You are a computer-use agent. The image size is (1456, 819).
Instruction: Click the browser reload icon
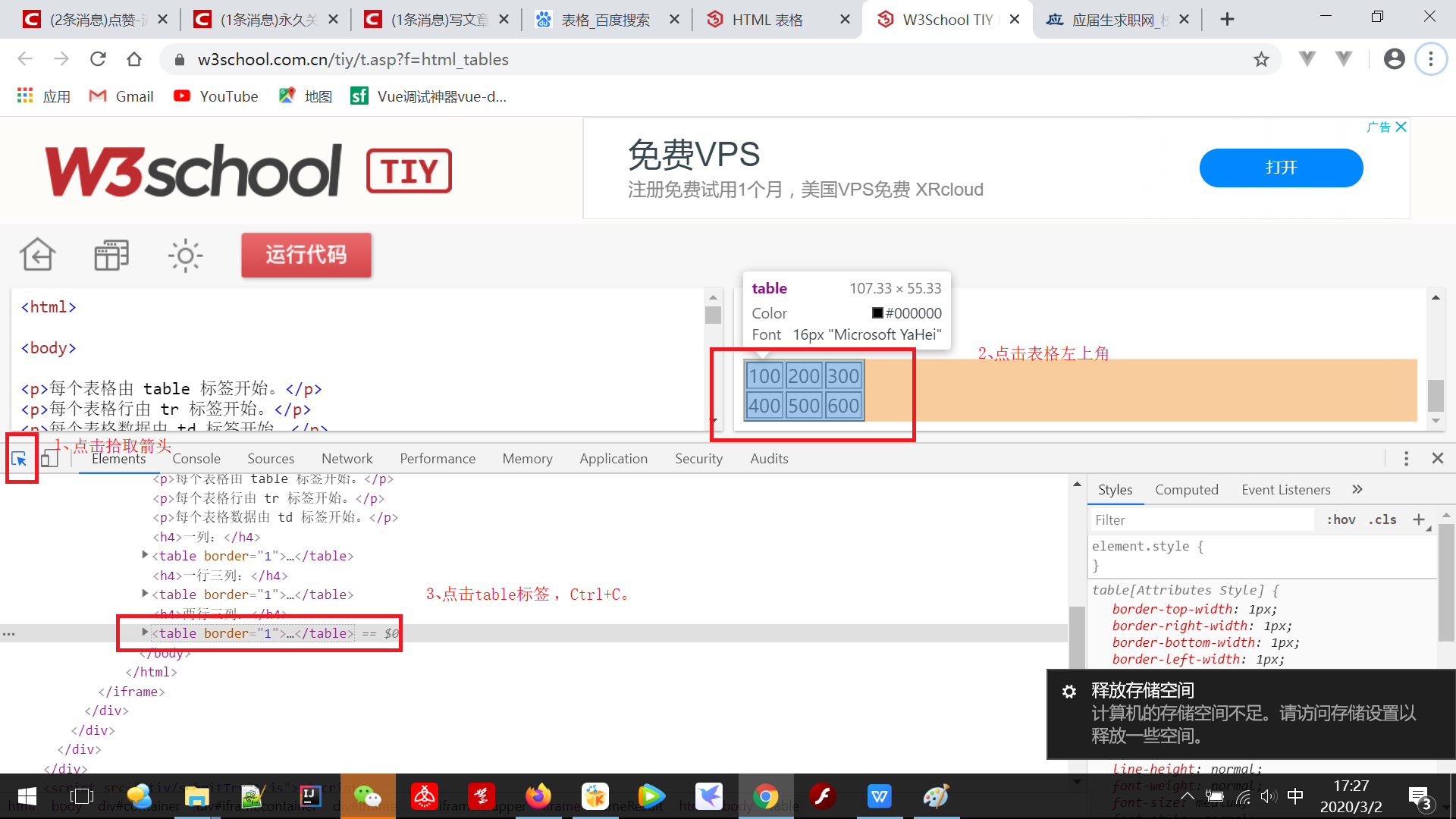pos(98,59)
